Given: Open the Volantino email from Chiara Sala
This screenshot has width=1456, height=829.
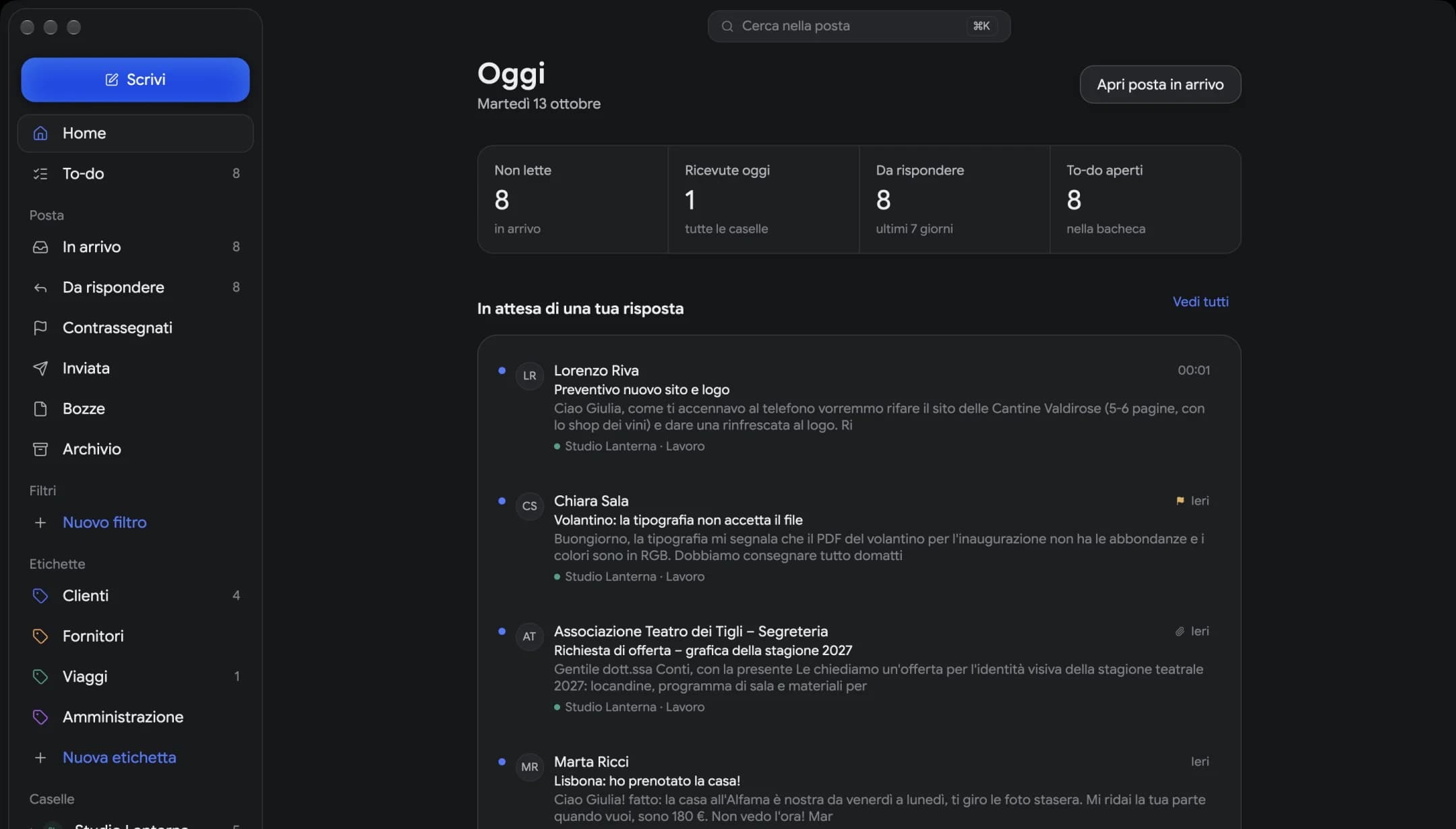Looking at the screenshot, I should pyautogui.click(x=859, y=538).
